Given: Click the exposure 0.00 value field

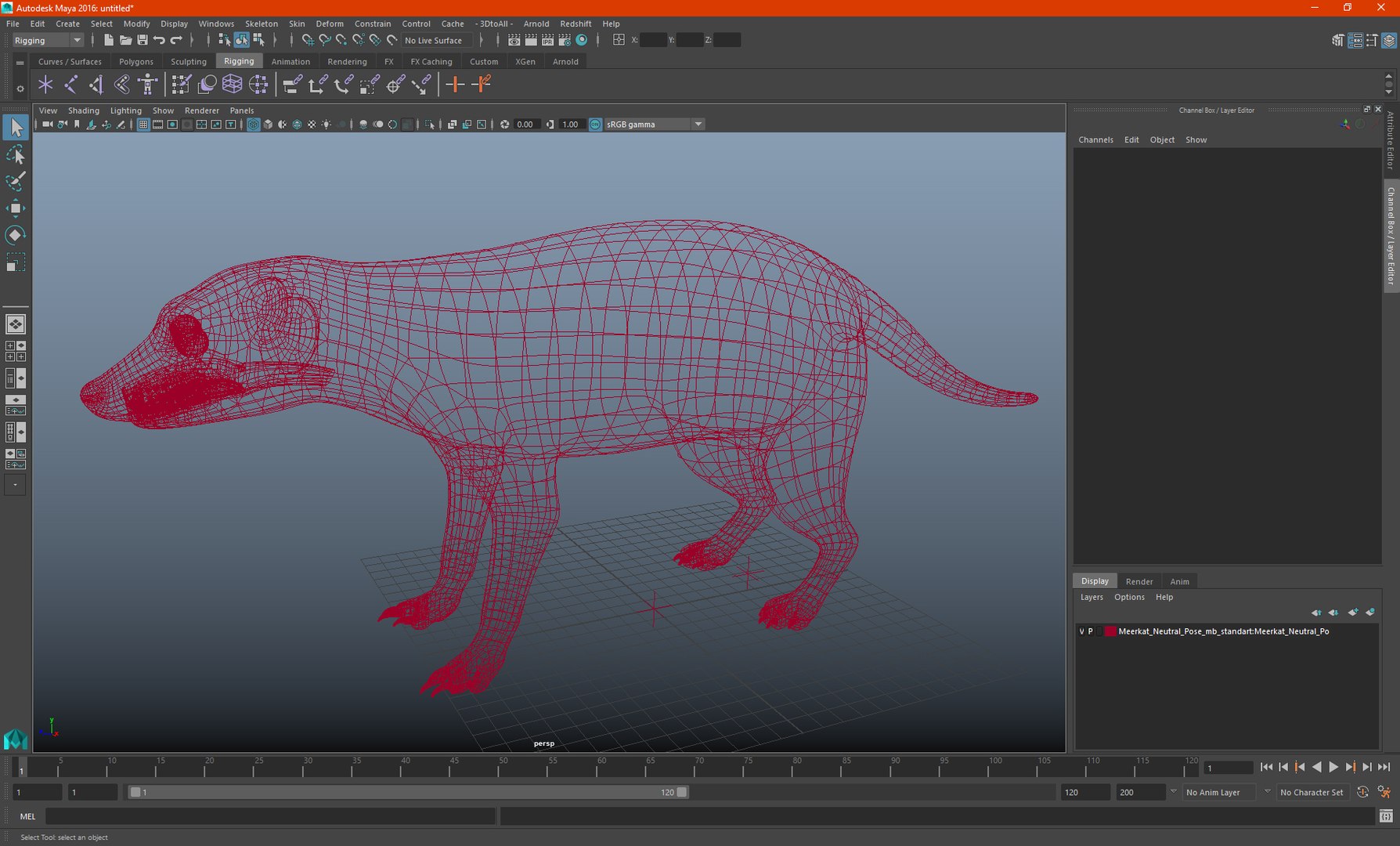Looking at the screenshot, I should tap(525, 125).
